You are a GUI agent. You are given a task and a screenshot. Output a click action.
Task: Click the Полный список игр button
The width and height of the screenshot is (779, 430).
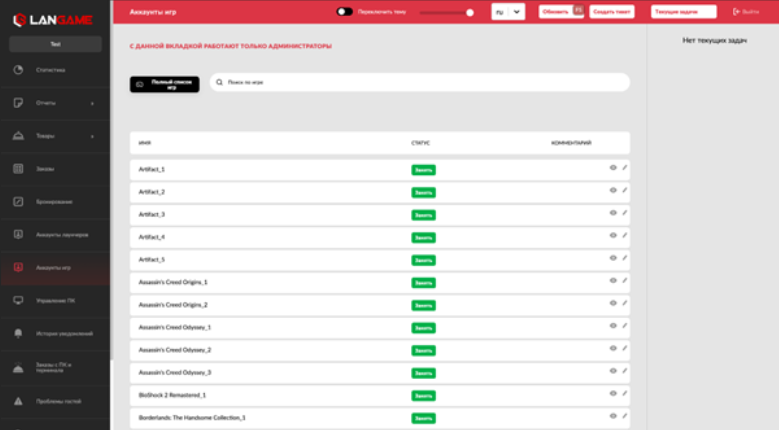[x=164, y=84]
